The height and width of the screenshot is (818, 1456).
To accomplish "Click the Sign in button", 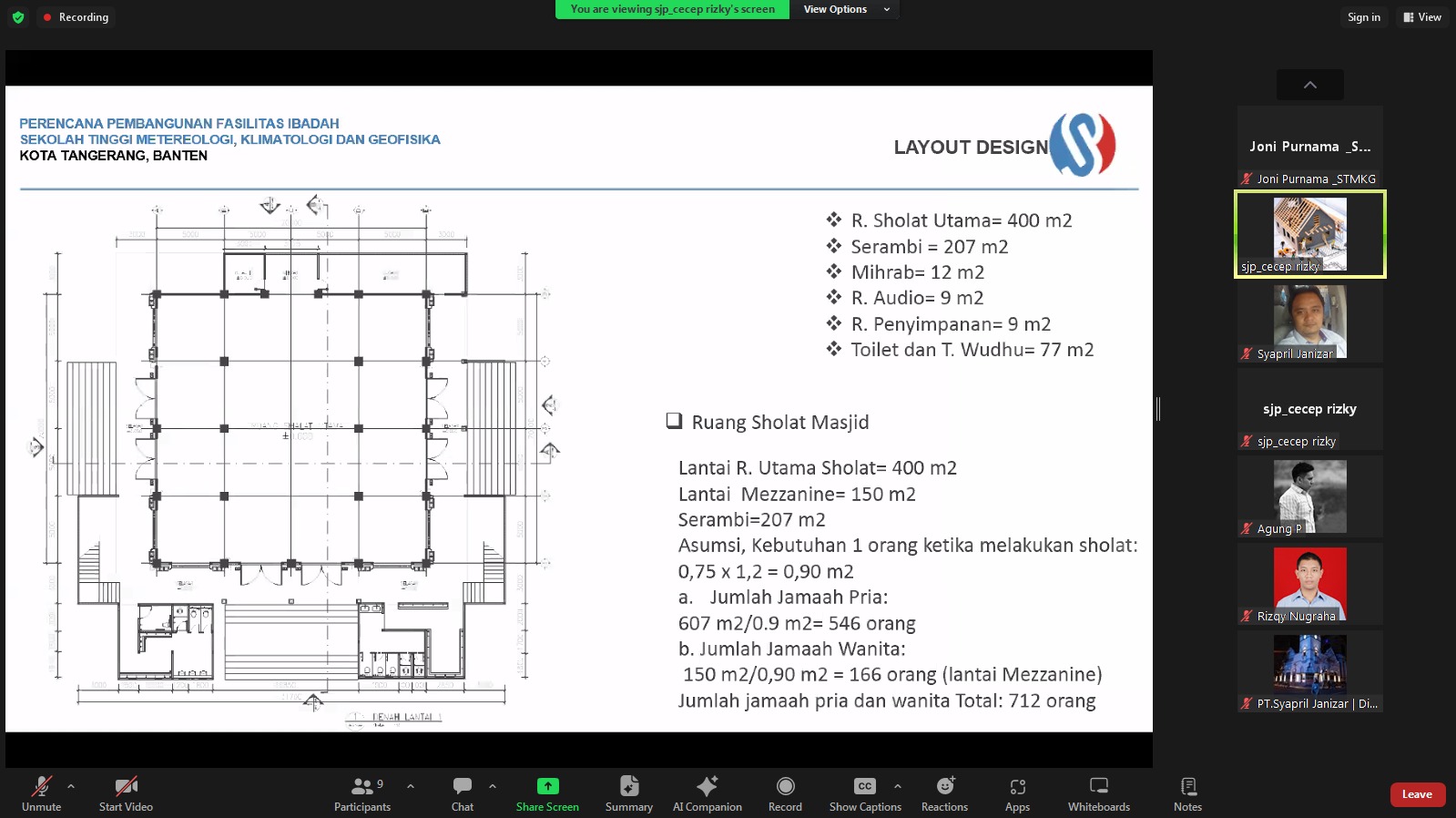I will point(1363,17).
